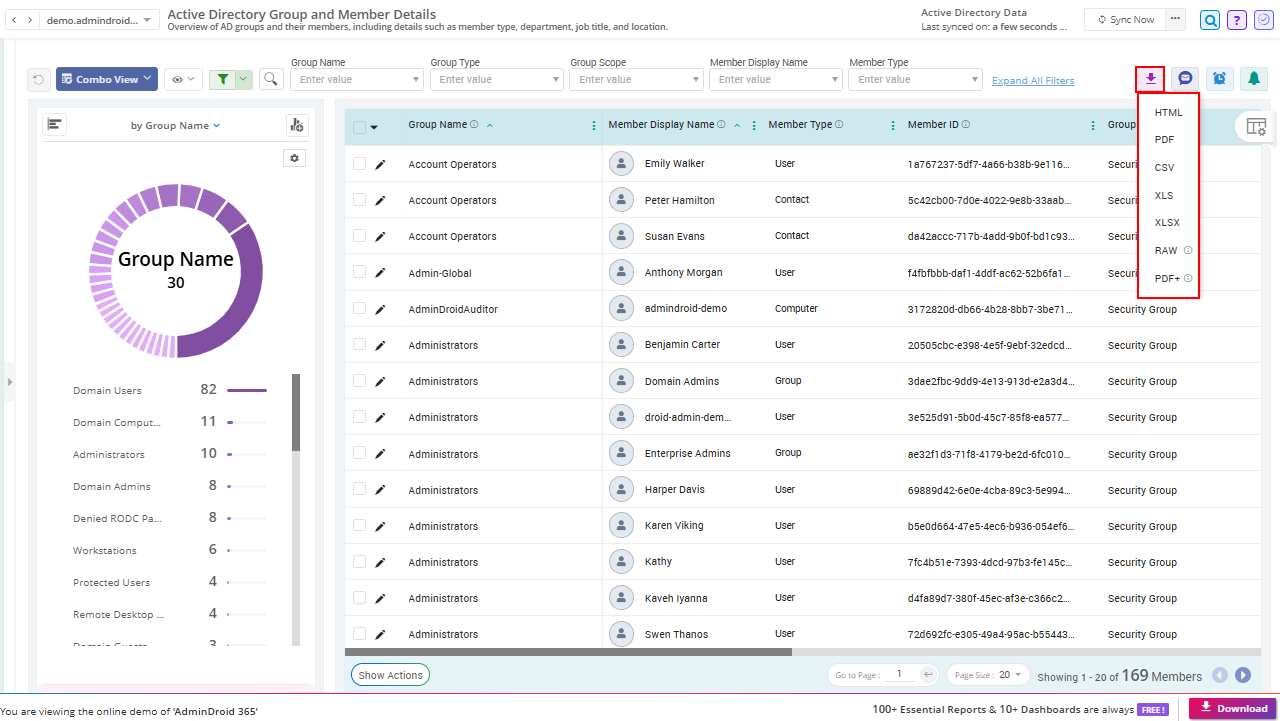
Task: Open the task status check icon
Action: 1263,20
